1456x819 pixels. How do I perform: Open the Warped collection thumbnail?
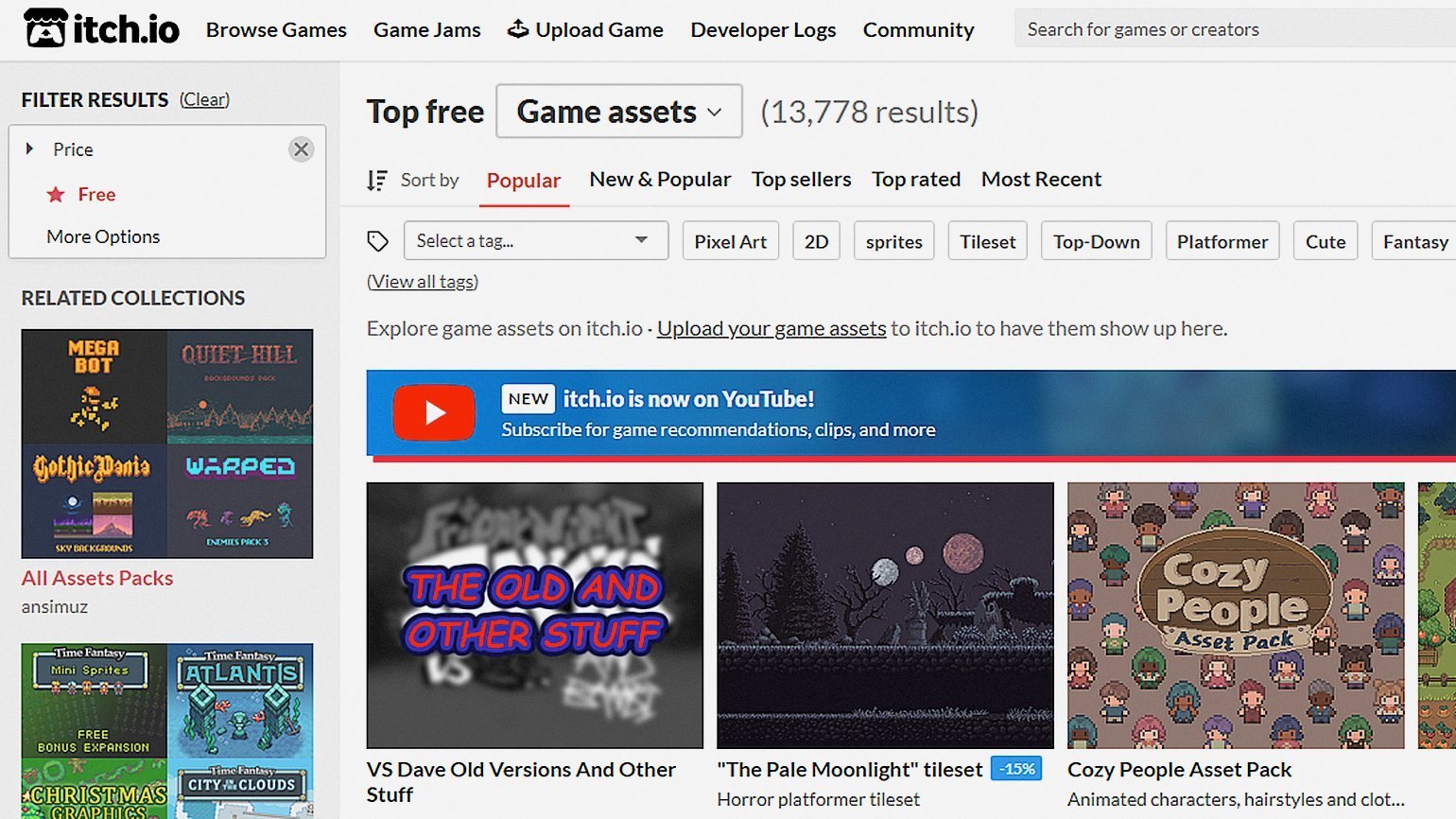[240, 501]
